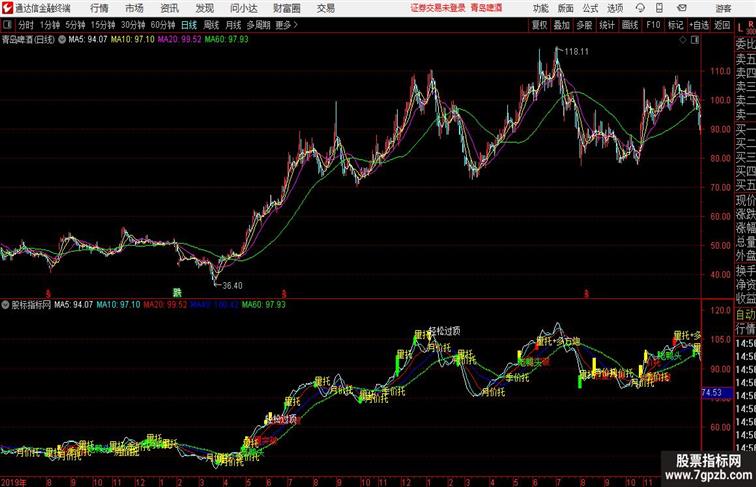Open the F10 company info button
756x487 pixels.
coord(653,25)
